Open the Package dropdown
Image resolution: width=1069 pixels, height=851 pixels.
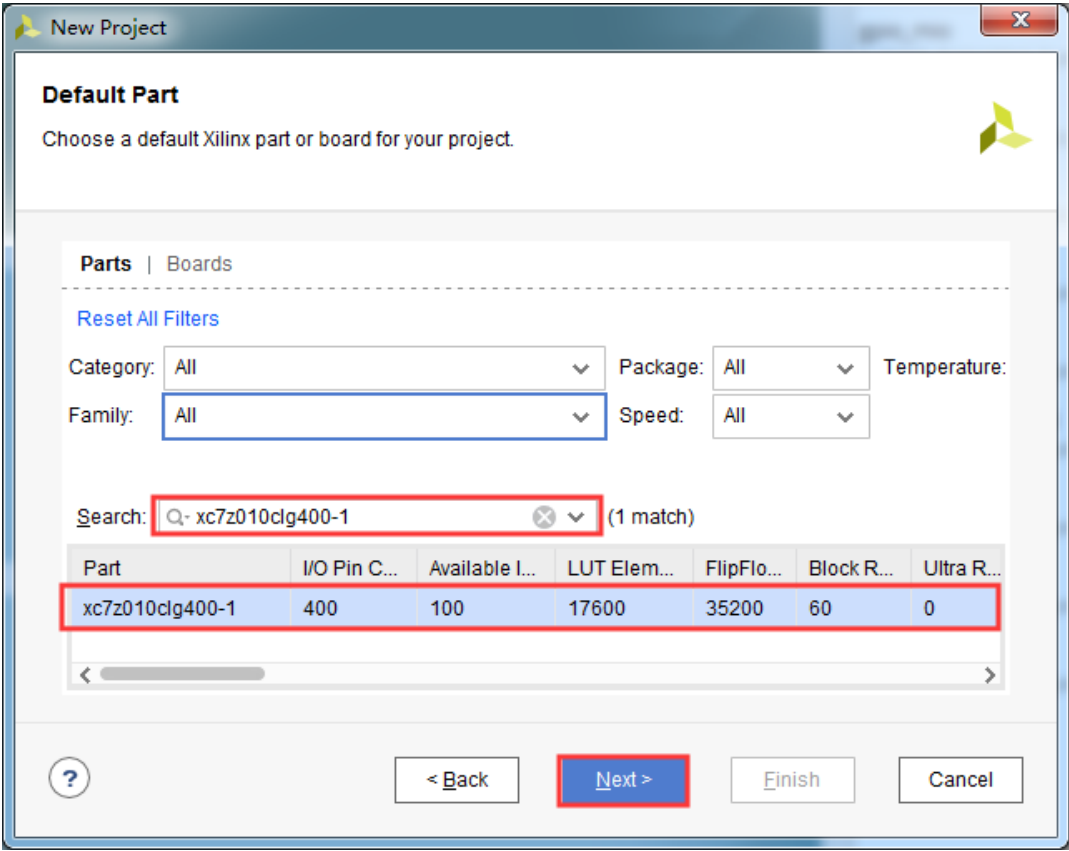(x=791, y=368)
